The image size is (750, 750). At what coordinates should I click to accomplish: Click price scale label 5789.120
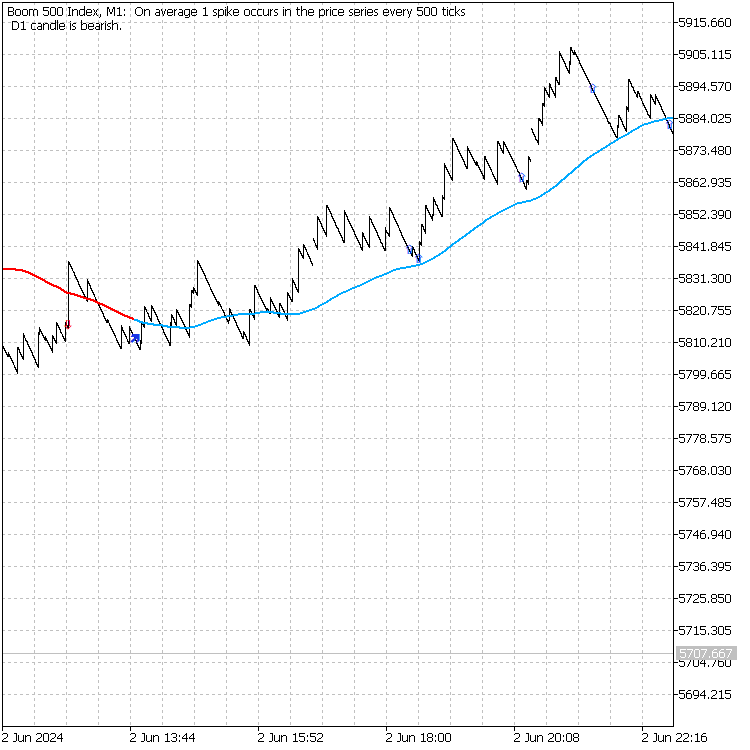[x=705, y=407]
